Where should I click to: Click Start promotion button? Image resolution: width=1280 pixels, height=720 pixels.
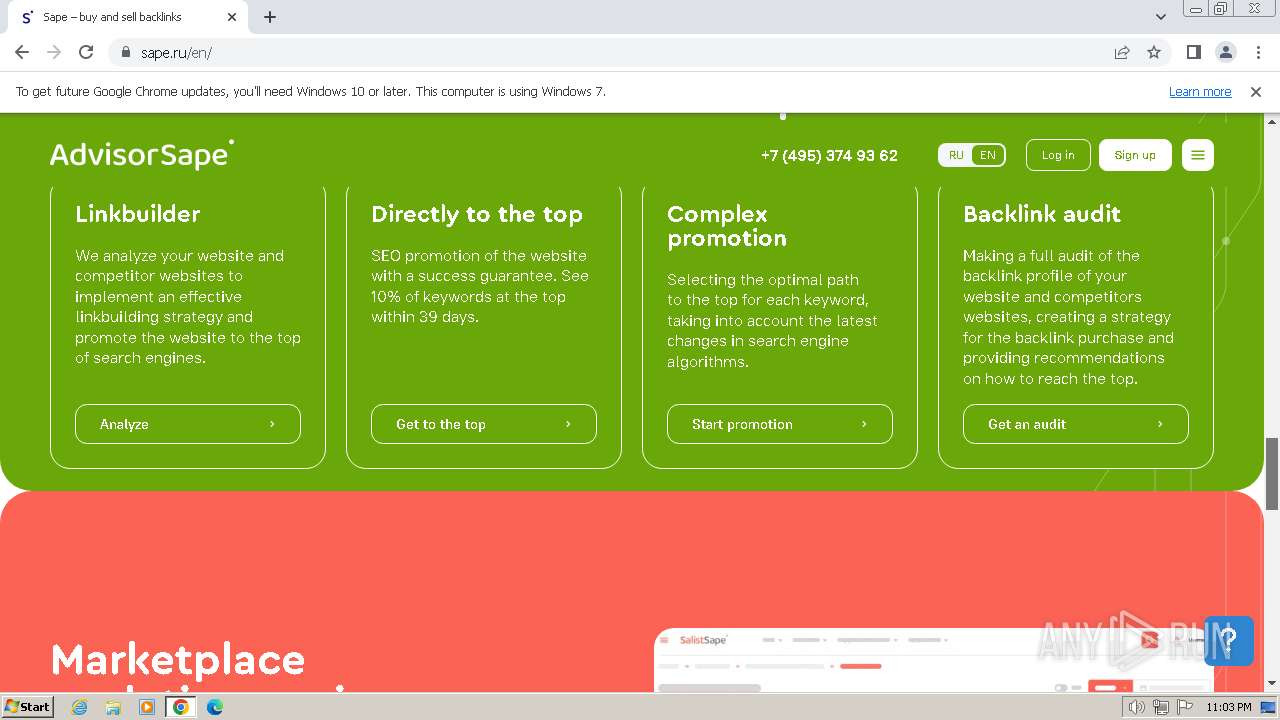(x=780, y=424)
